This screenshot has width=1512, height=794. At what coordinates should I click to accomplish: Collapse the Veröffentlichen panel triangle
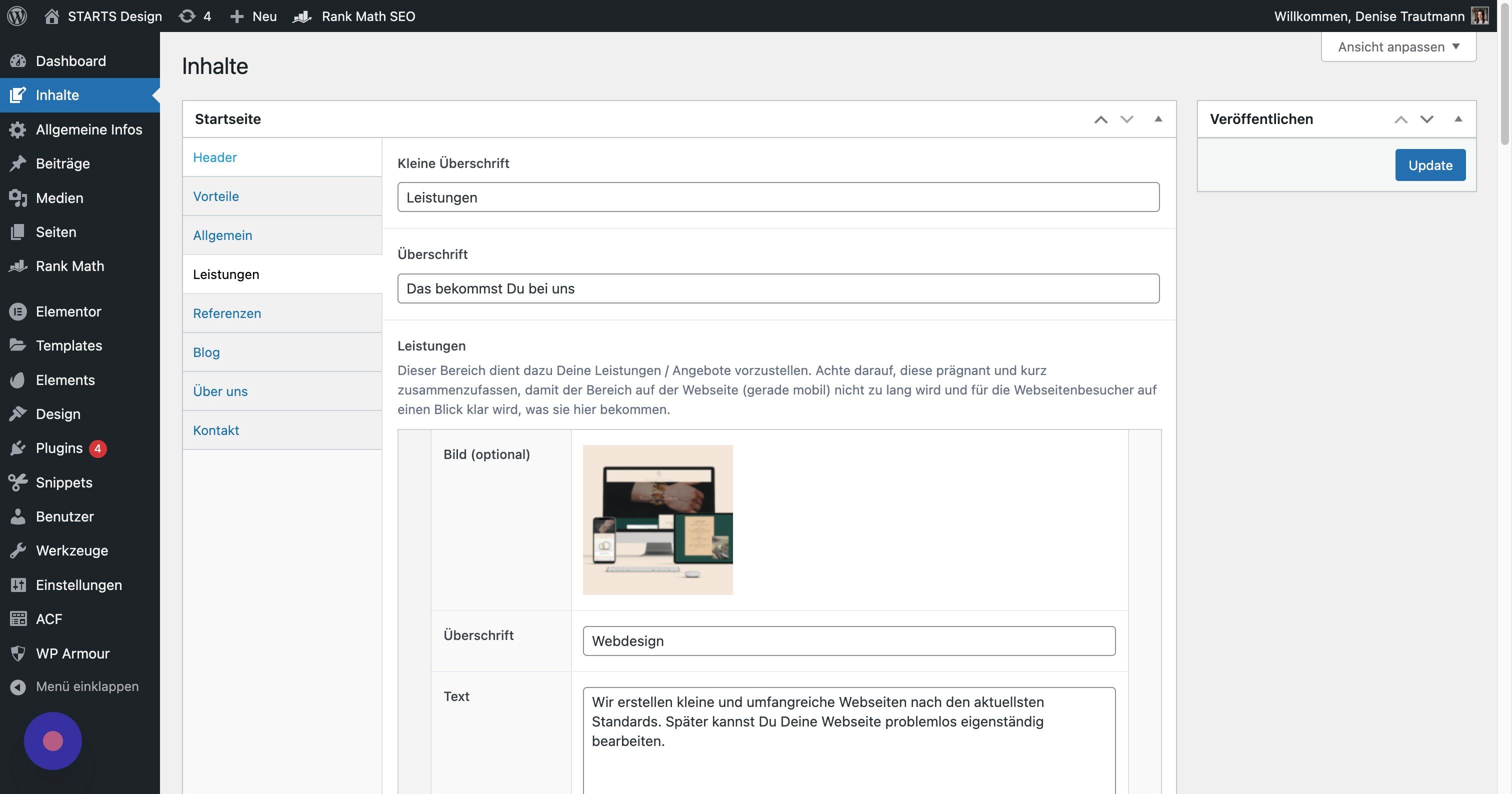[1458, 118]
